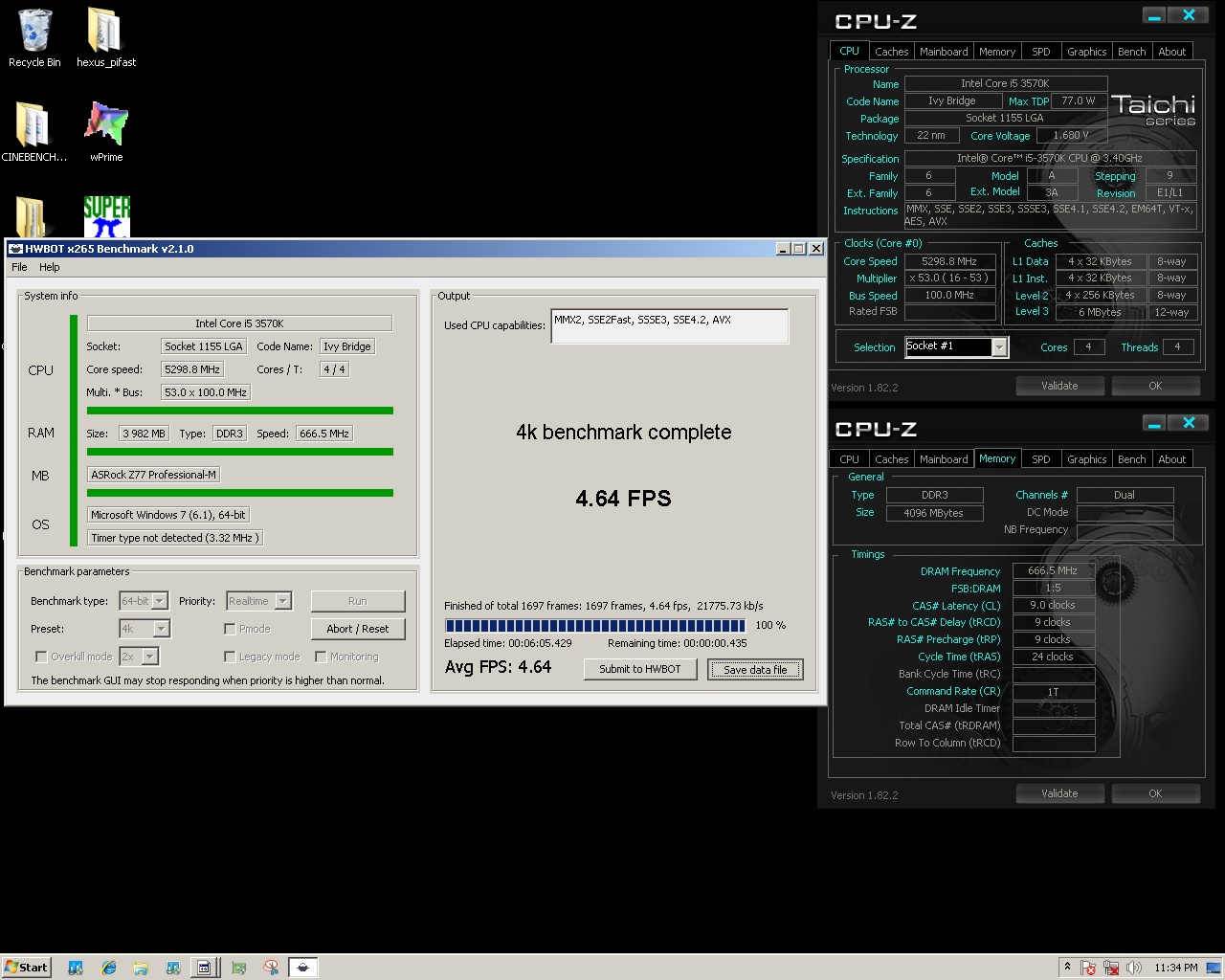Click OK in the lower CPU-Z Memory window
Viewport: 1225px width, 980px height.
pyautogui.click(x=1155, y=793)
